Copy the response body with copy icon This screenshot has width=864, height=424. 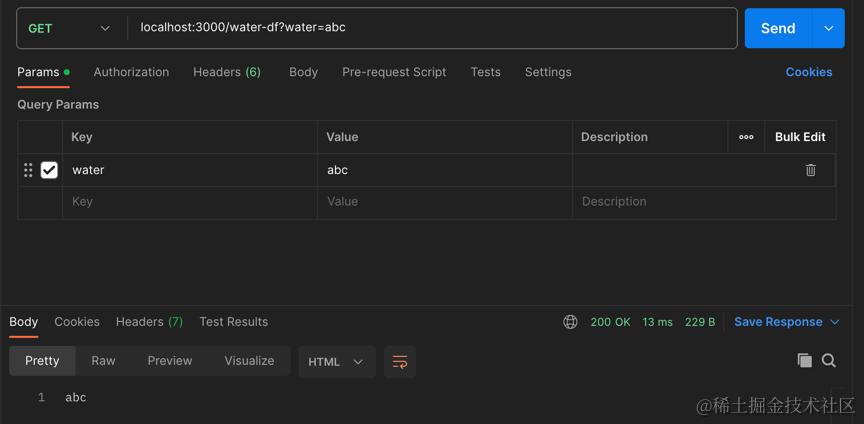tap(804, 361)
